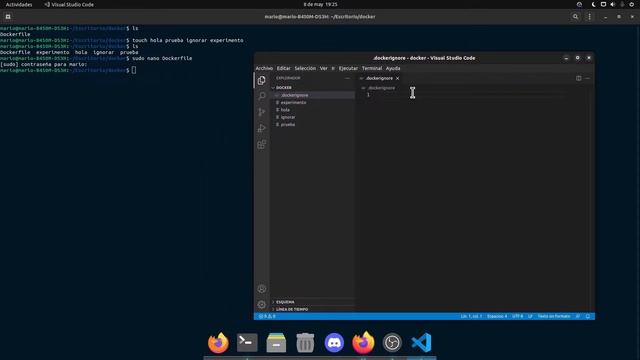The width and height of the screenshot is (640, 360).
Task: Open the Extensions view in VS Code
Action: tap(262, 144)
